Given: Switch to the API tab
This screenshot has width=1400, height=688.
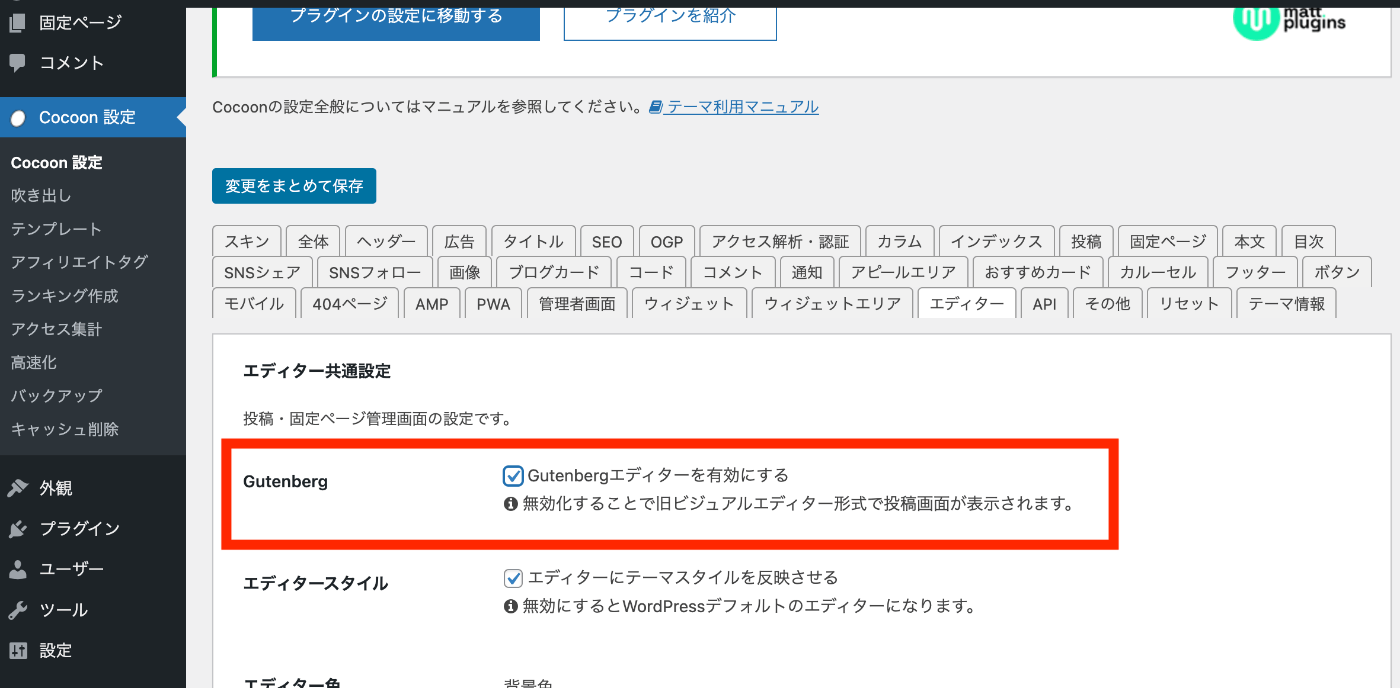Looking at the screenshot, I should [1044, 304].
